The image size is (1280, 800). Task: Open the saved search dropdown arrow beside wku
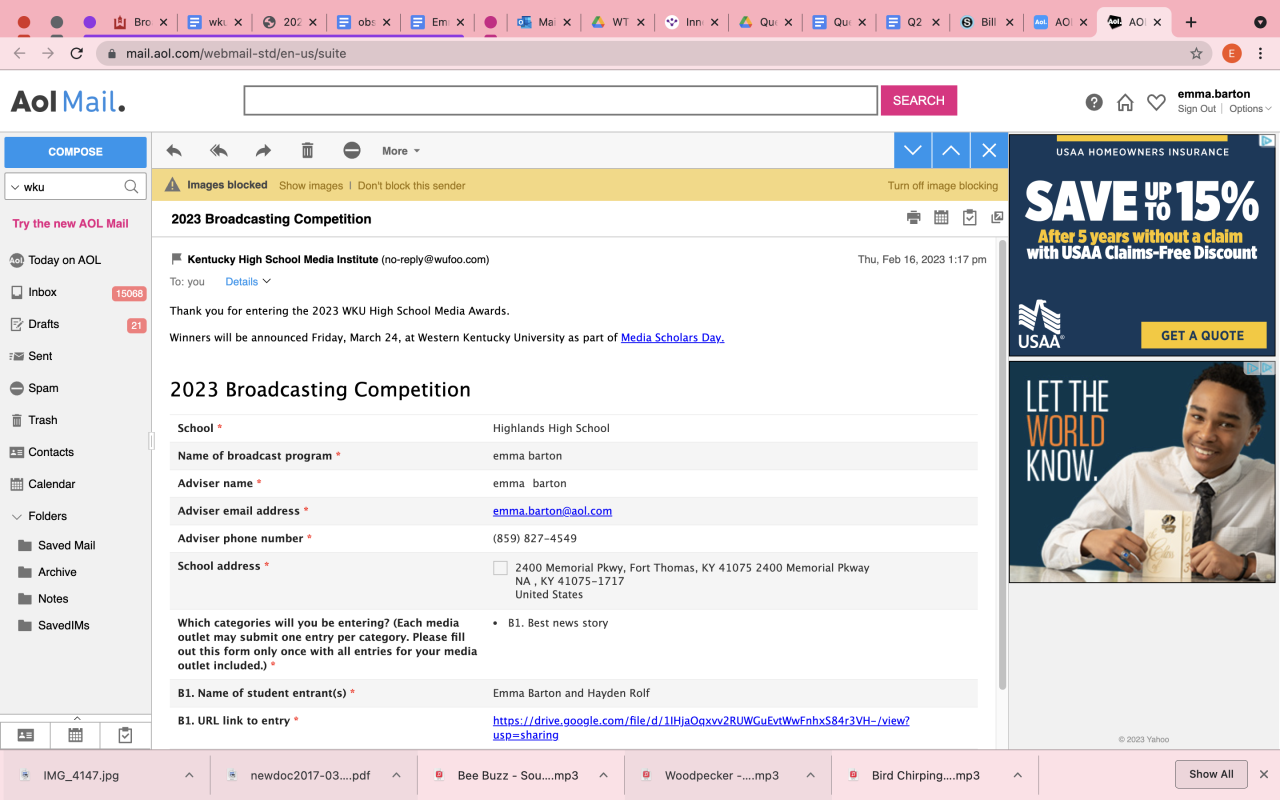(x=14, y=187)
